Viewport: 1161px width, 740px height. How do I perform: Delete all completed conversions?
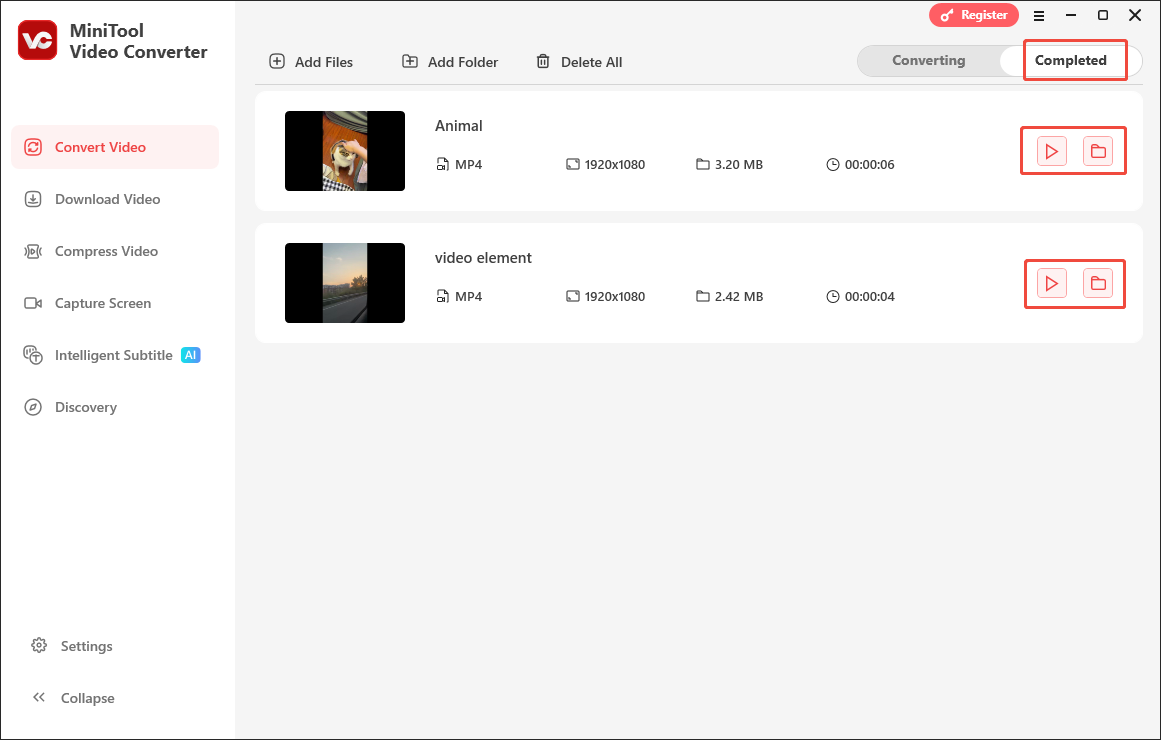coord(579,61)
